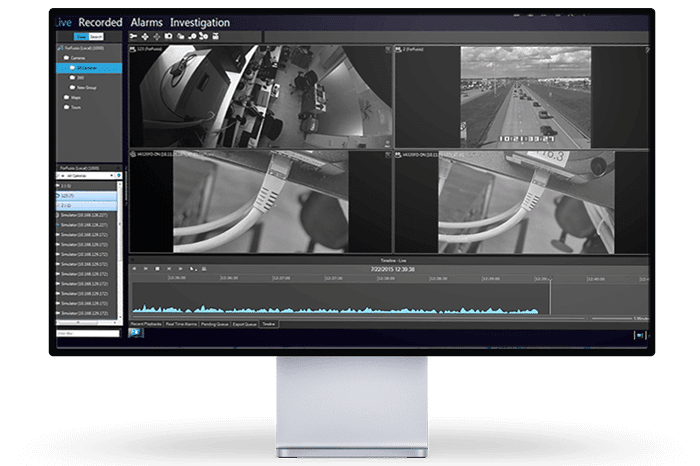Click the top-right corner icon of the bottom-left pane

point(388,154)
